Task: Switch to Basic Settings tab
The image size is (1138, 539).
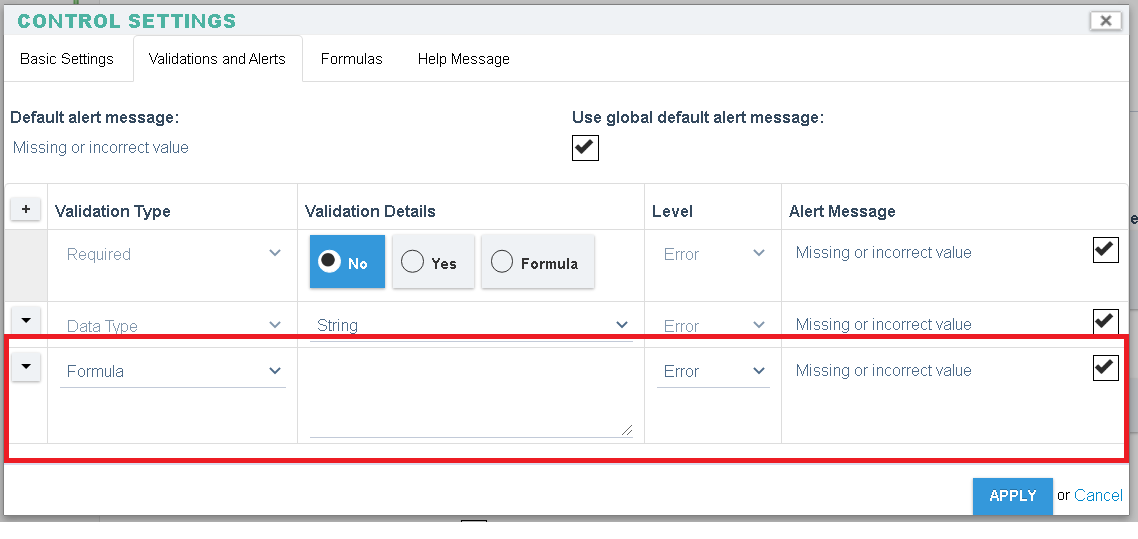Action: 67,59
